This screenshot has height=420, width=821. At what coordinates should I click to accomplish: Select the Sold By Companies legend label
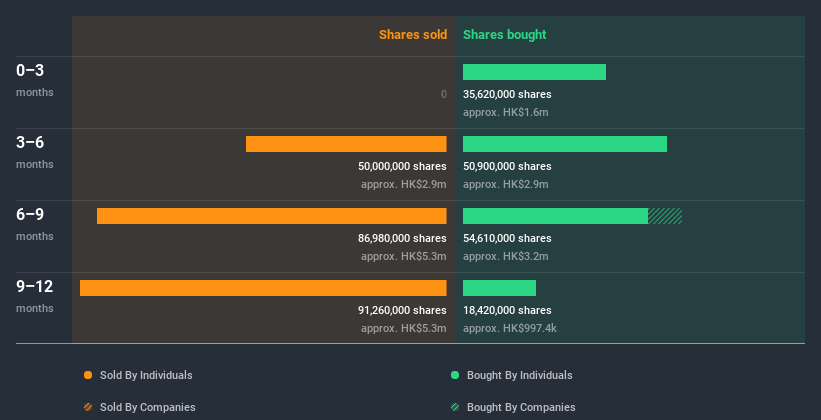(148, 407)
